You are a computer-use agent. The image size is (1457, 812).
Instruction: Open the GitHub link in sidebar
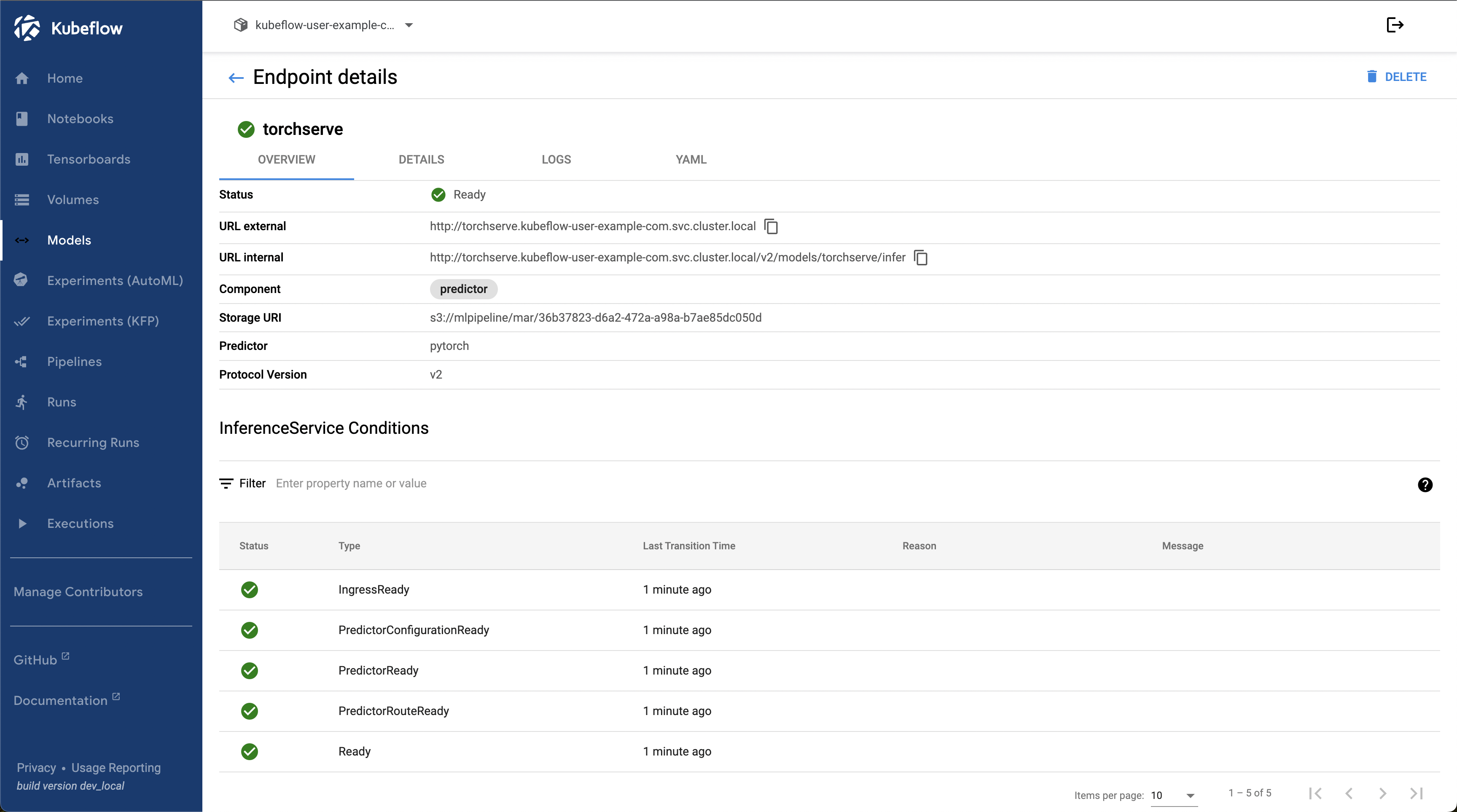coord(35,660)
